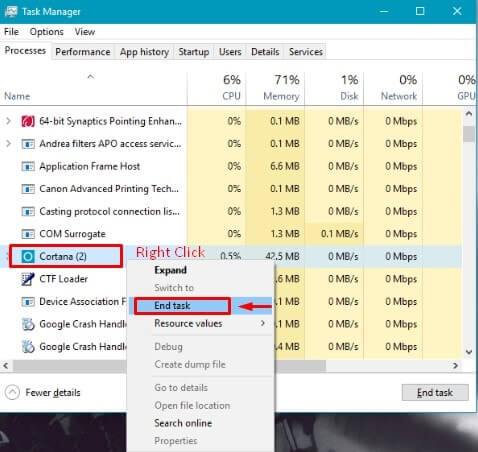Choose Resource values in the context menu

tap(200, 323)
